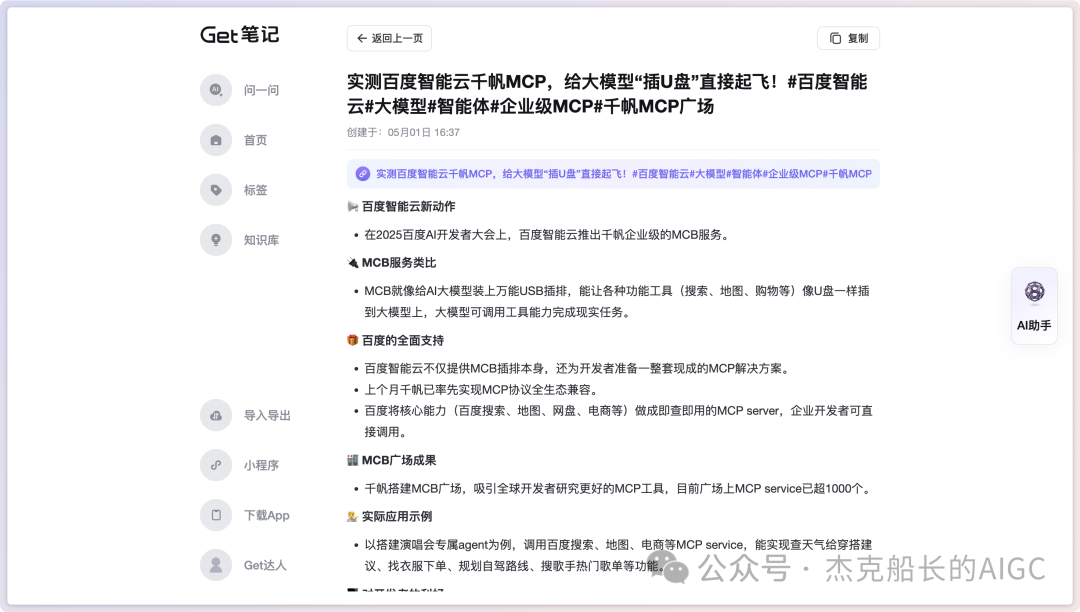Click the 首页 home icon
This screenshot has height=612, width=1080.
tap(216, 140)
